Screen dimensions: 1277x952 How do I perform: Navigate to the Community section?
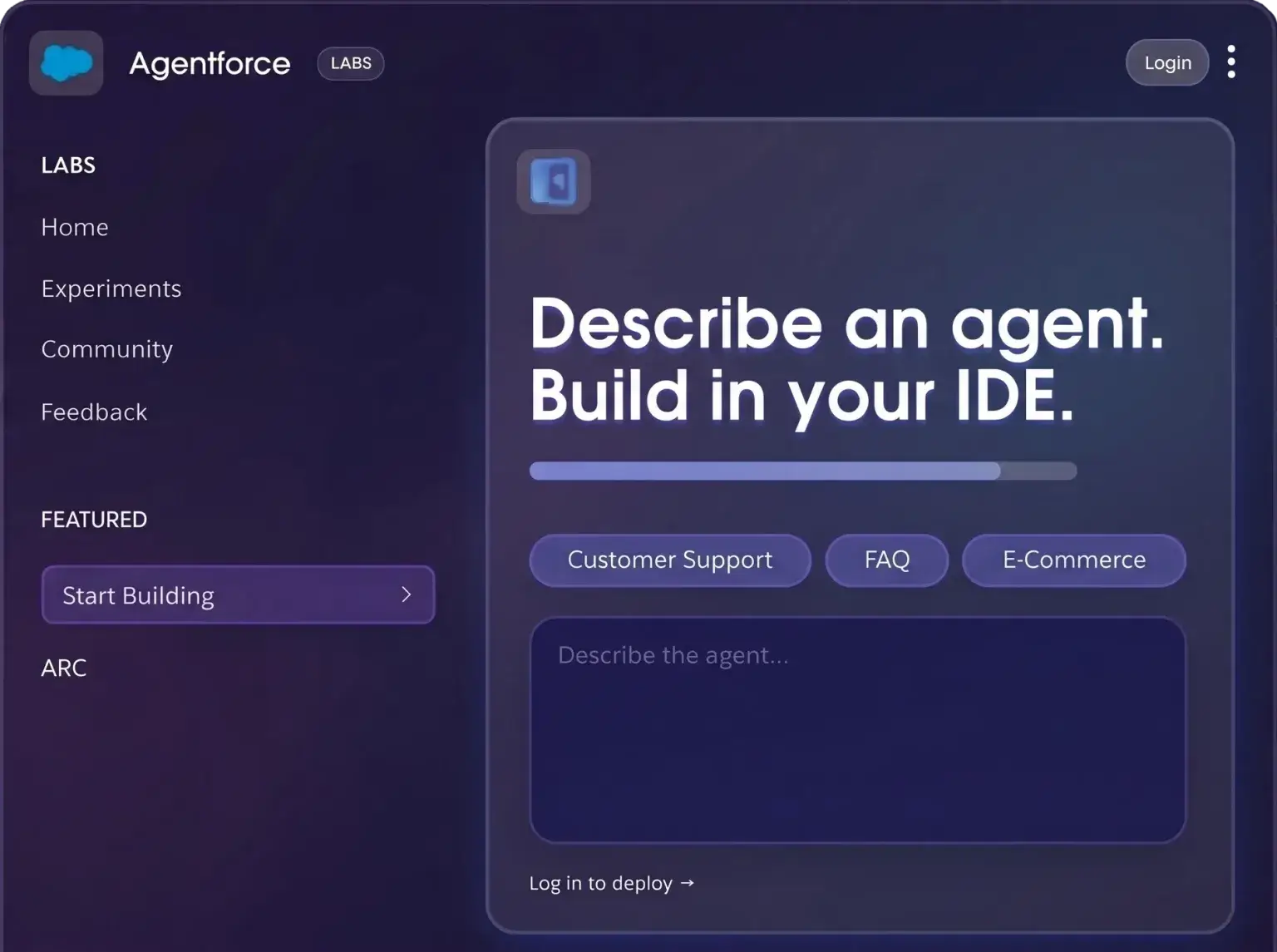click(107, 349)
